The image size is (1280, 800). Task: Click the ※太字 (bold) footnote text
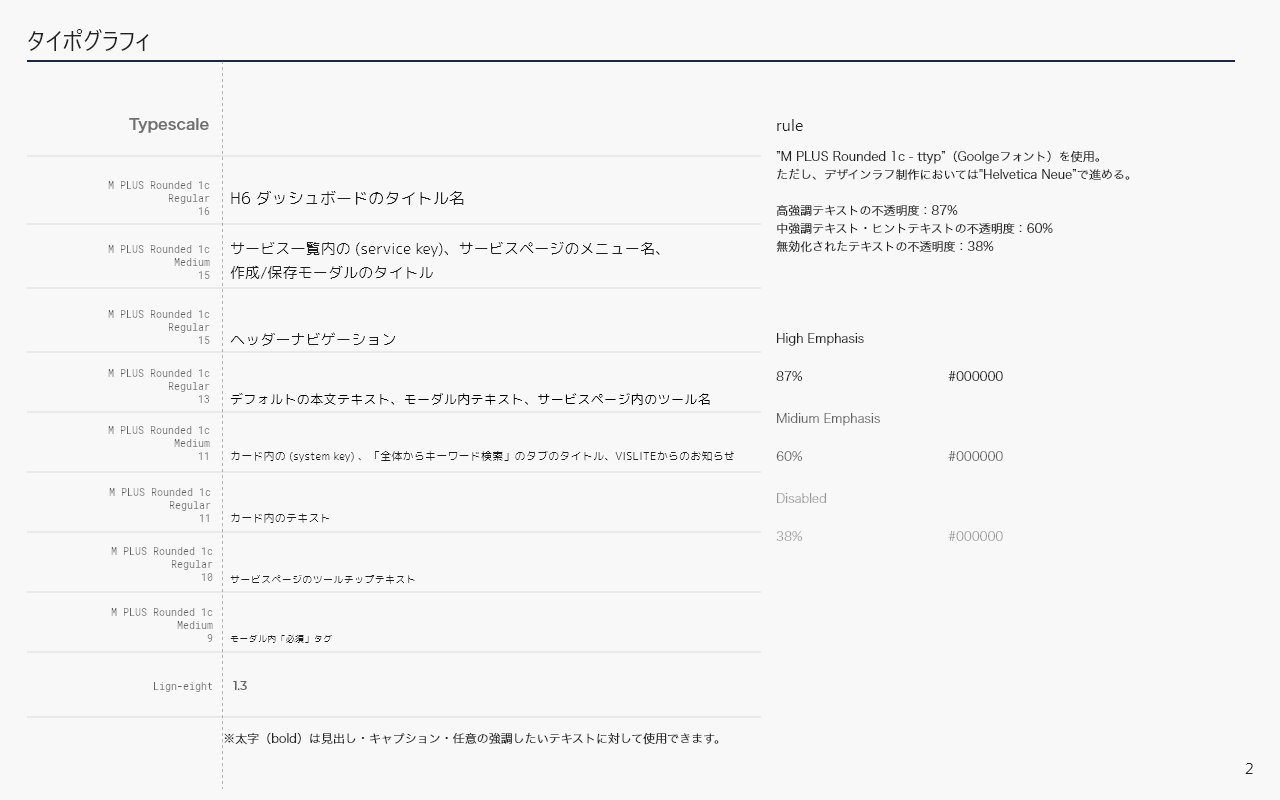click(472, 739)
